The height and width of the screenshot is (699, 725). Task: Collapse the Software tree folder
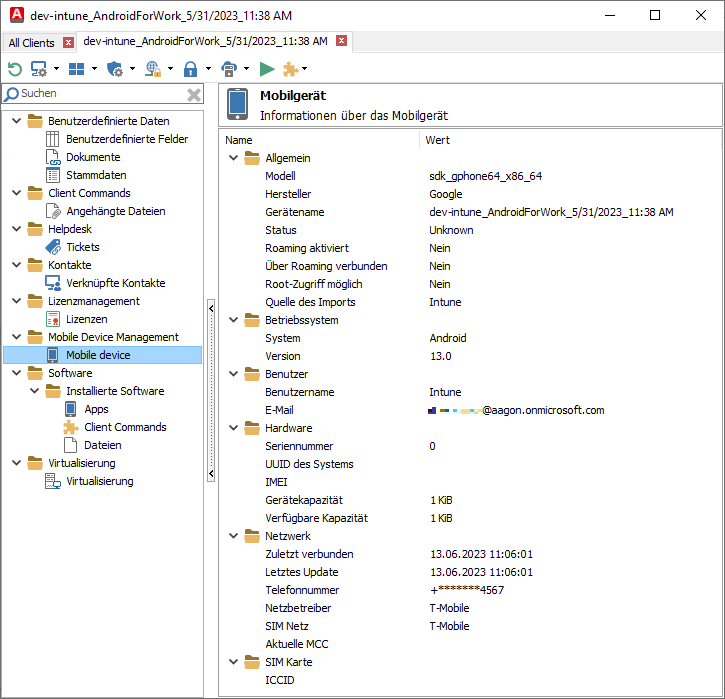coord(17,373)
